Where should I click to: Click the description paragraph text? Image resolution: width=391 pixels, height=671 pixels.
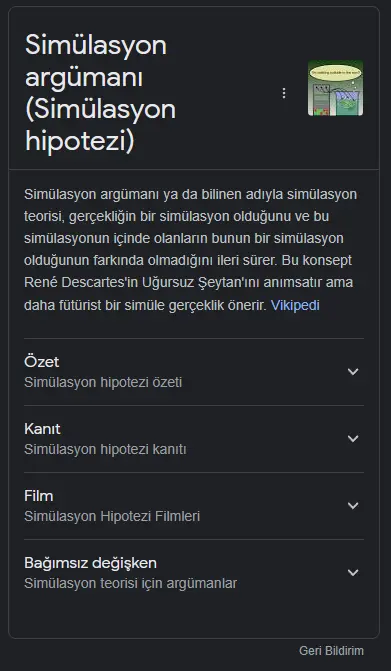pos(191,249)
